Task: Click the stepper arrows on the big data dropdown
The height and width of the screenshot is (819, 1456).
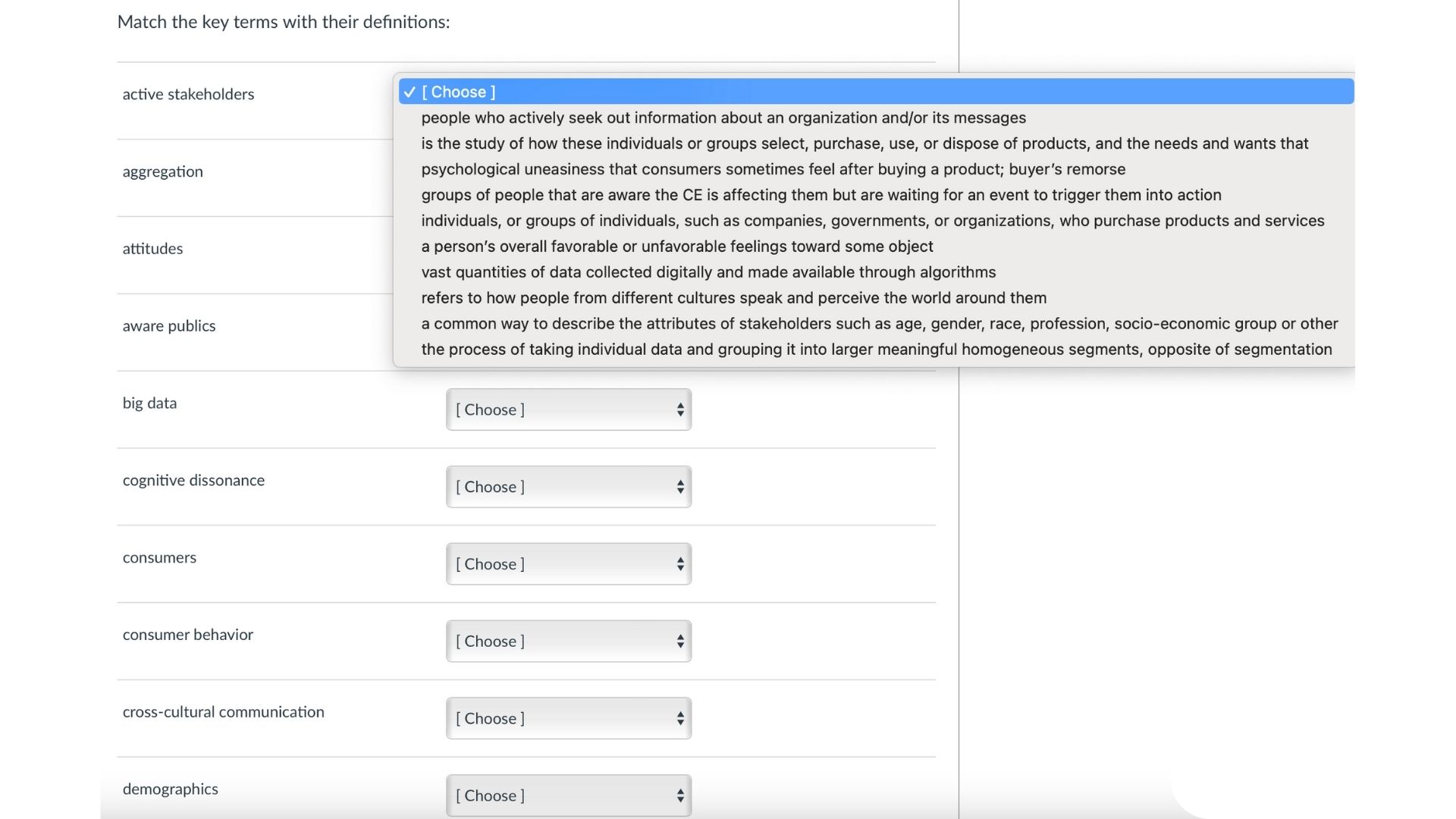Action: (x=680, y=409)
